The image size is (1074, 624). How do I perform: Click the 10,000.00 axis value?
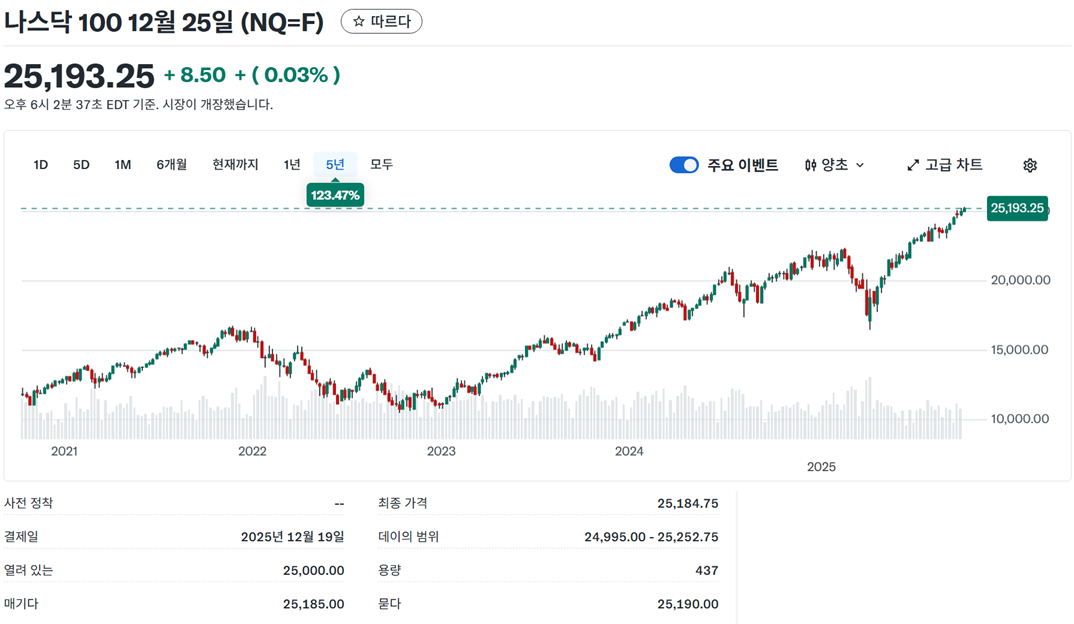click(x=1021, y=419)
